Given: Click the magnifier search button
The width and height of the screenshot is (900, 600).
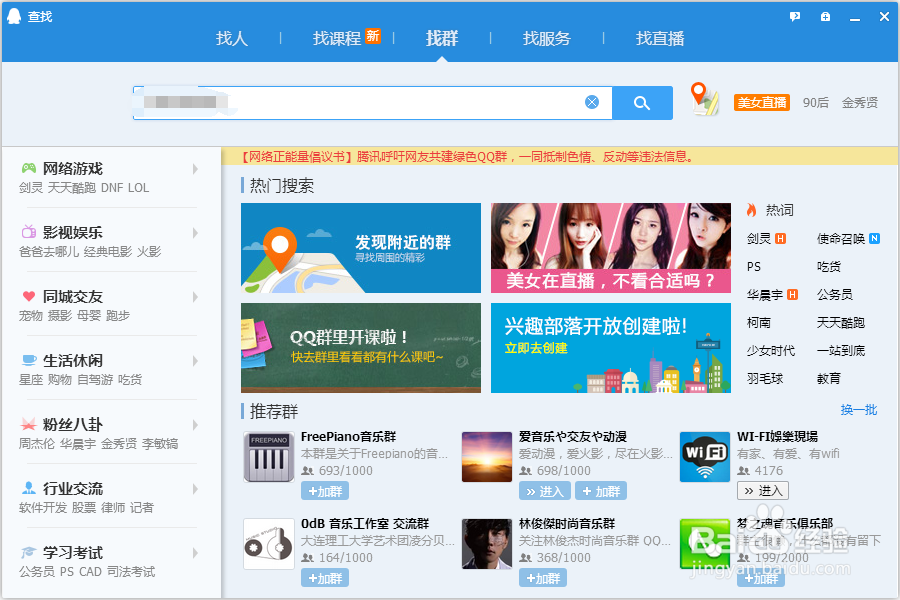Looking at the screenshot, I should pyautogui.click(x=642, y=103).
